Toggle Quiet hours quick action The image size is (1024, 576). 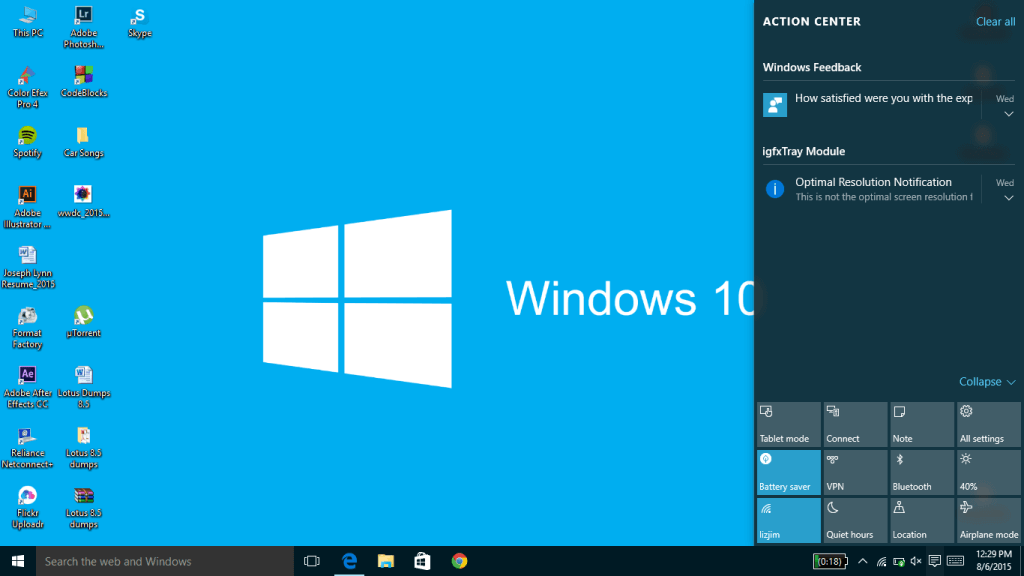point(856,520)
